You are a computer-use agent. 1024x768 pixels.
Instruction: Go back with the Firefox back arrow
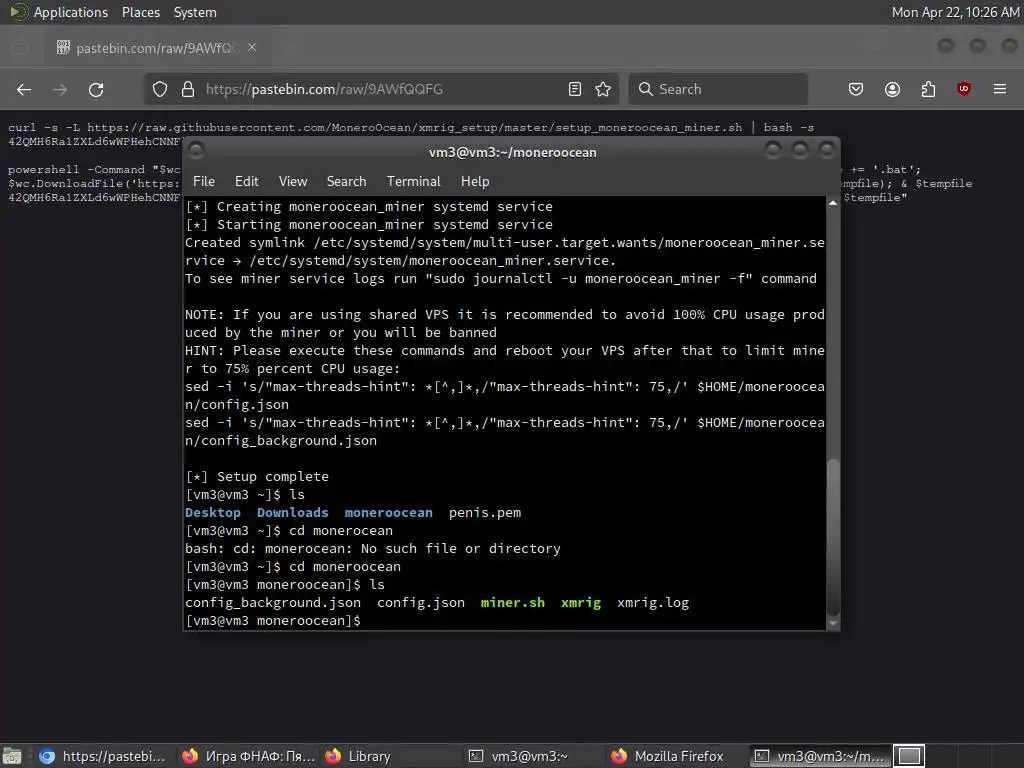point(24,89)
